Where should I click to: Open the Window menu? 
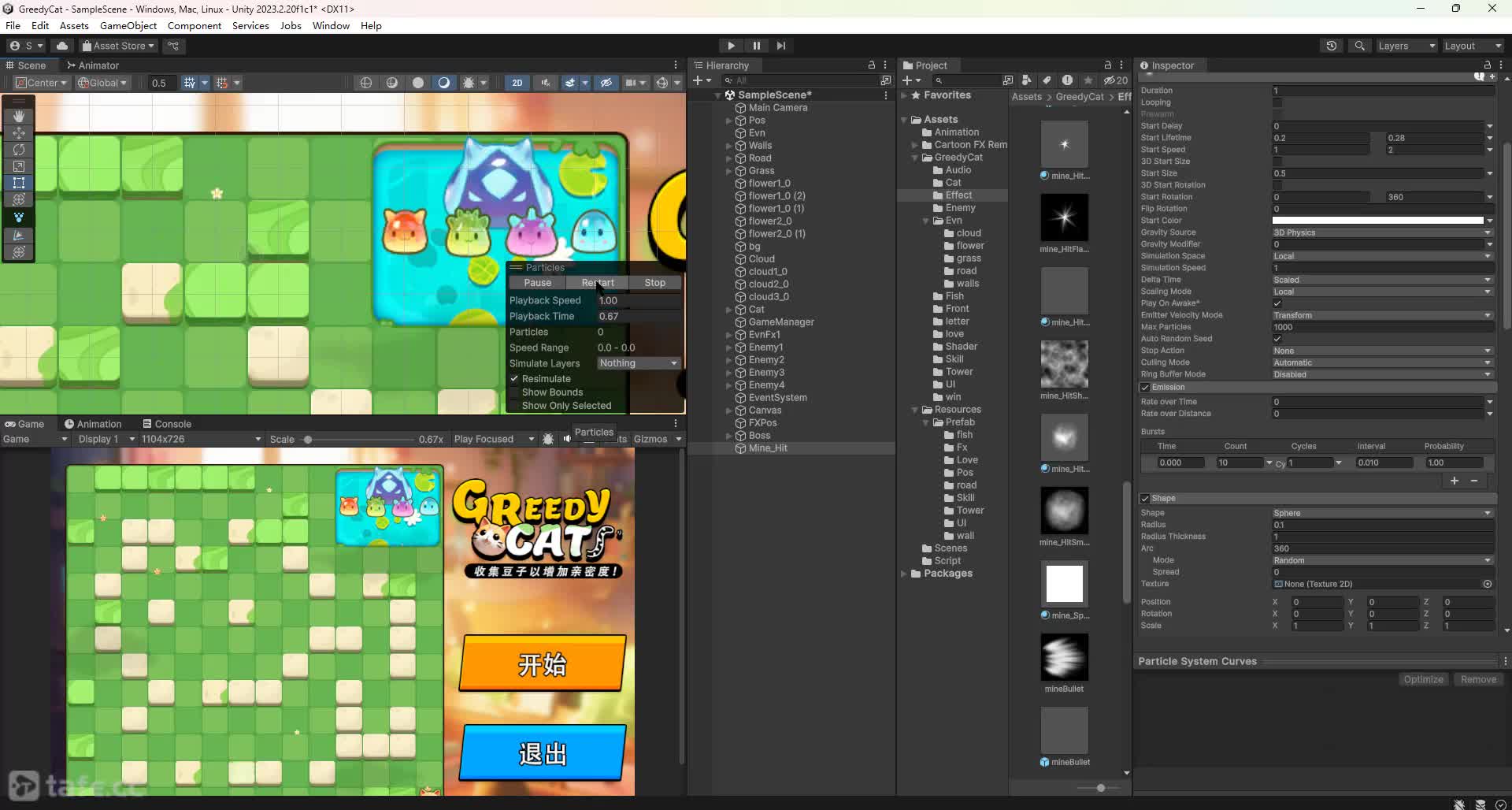[331, 26]
